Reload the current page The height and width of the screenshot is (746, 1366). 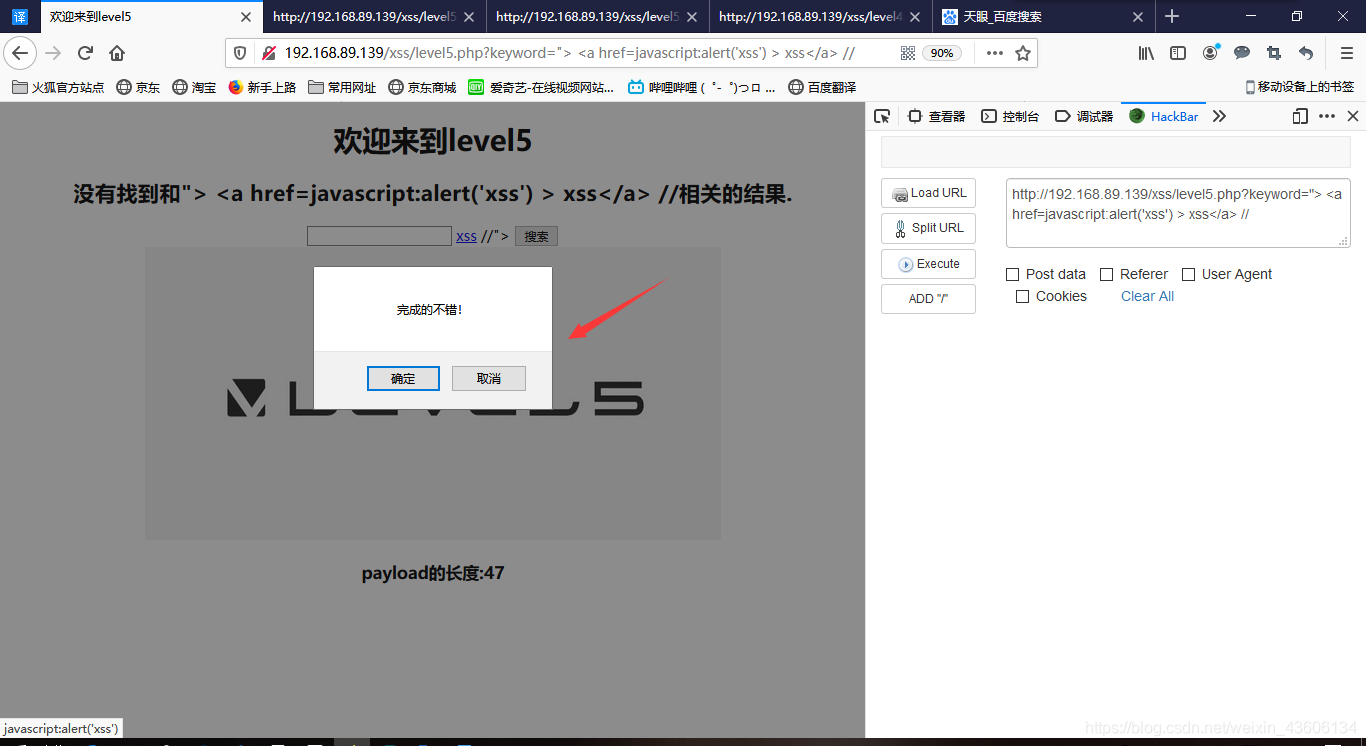tap(86, 53)
